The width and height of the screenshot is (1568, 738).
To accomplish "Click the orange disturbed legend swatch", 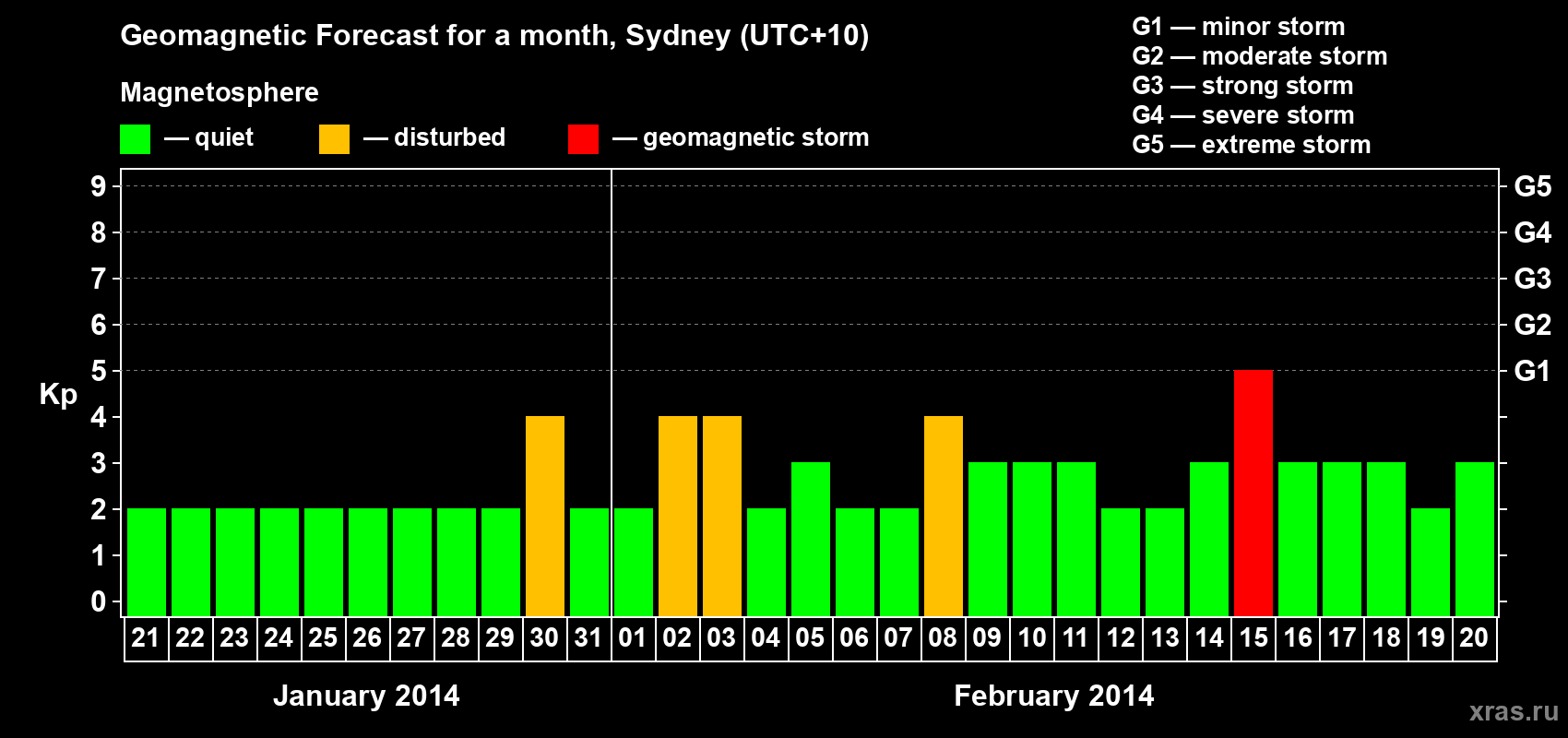I will point(334,139).
